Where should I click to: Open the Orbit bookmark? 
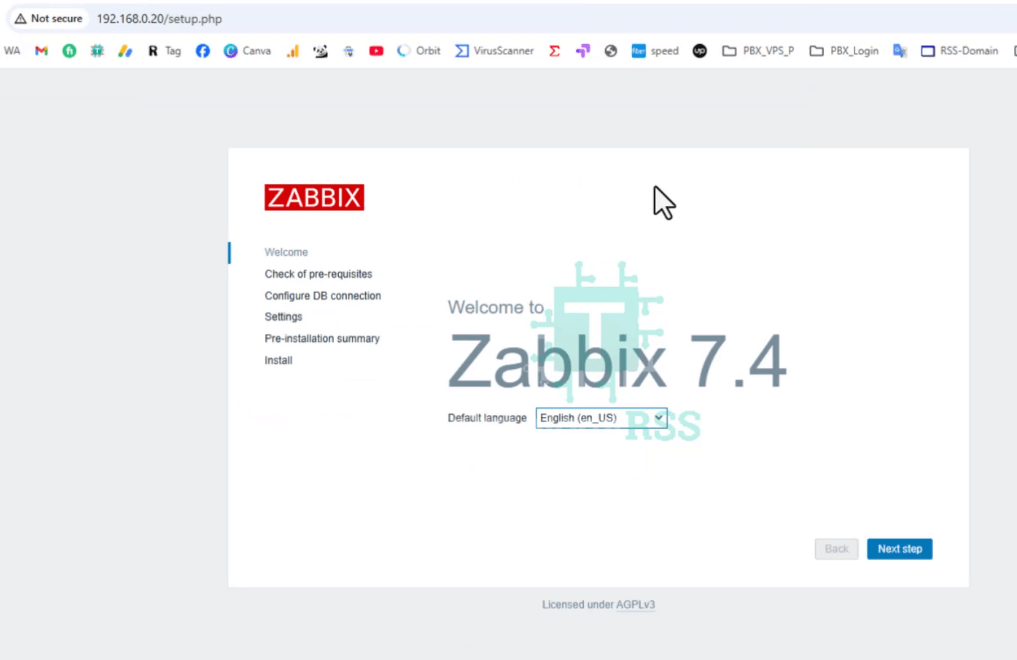[418, 51]
